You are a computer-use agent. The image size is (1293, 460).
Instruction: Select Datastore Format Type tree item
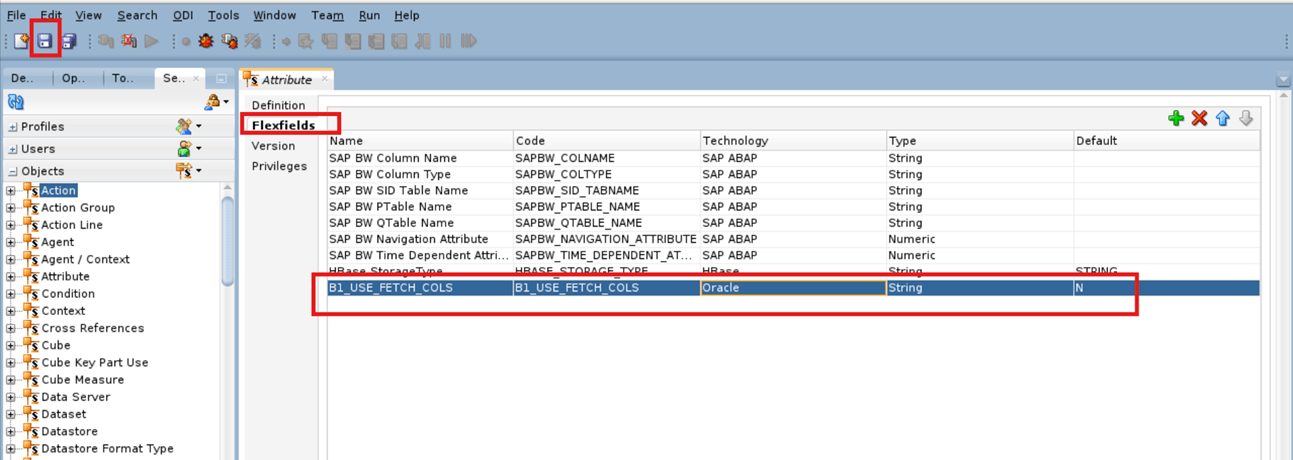coord(107,449)
